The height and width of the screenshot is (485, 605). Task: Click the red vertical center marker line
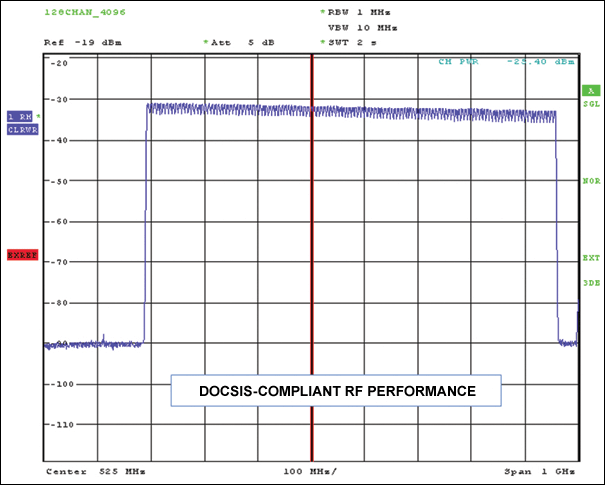pyautogui.click(x=312, y=250)
